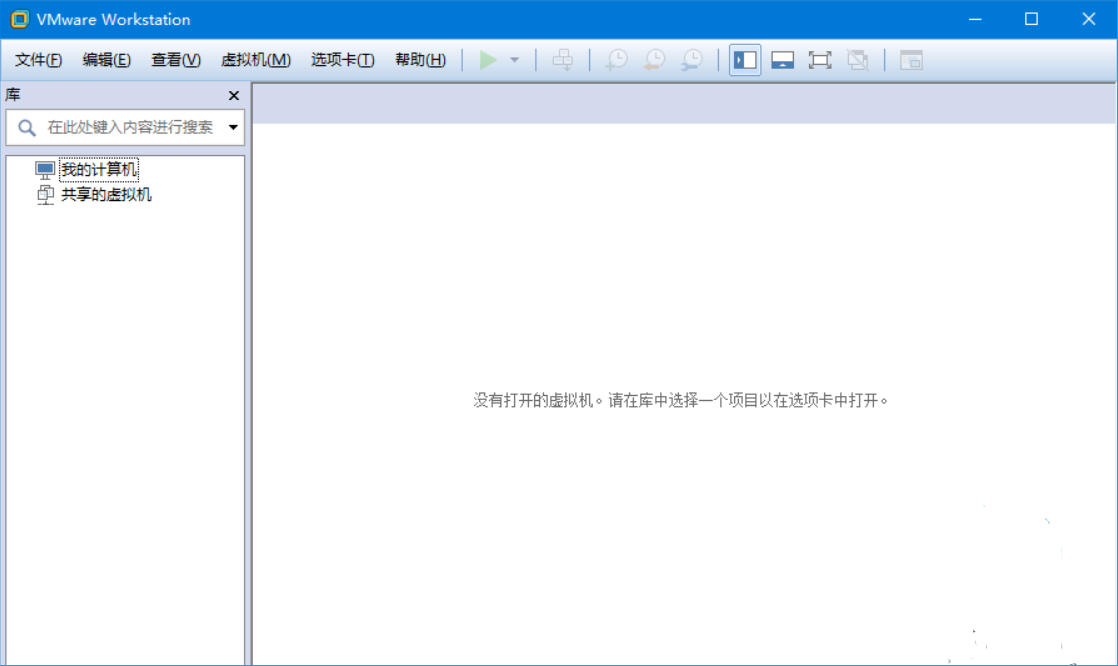Click the My Computer monitor icon
Image resolution: width=1118 pixels, height=666 pixels.
pyautogui.click(x=45, y=170)
